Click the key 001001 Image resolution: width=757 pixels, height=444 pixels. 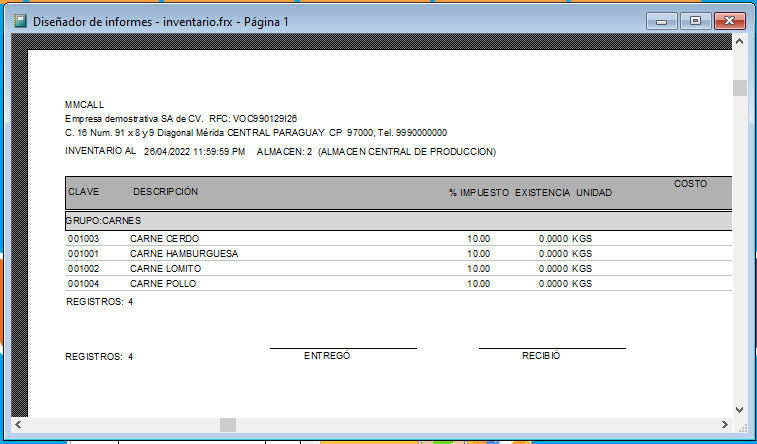[83, 253]
